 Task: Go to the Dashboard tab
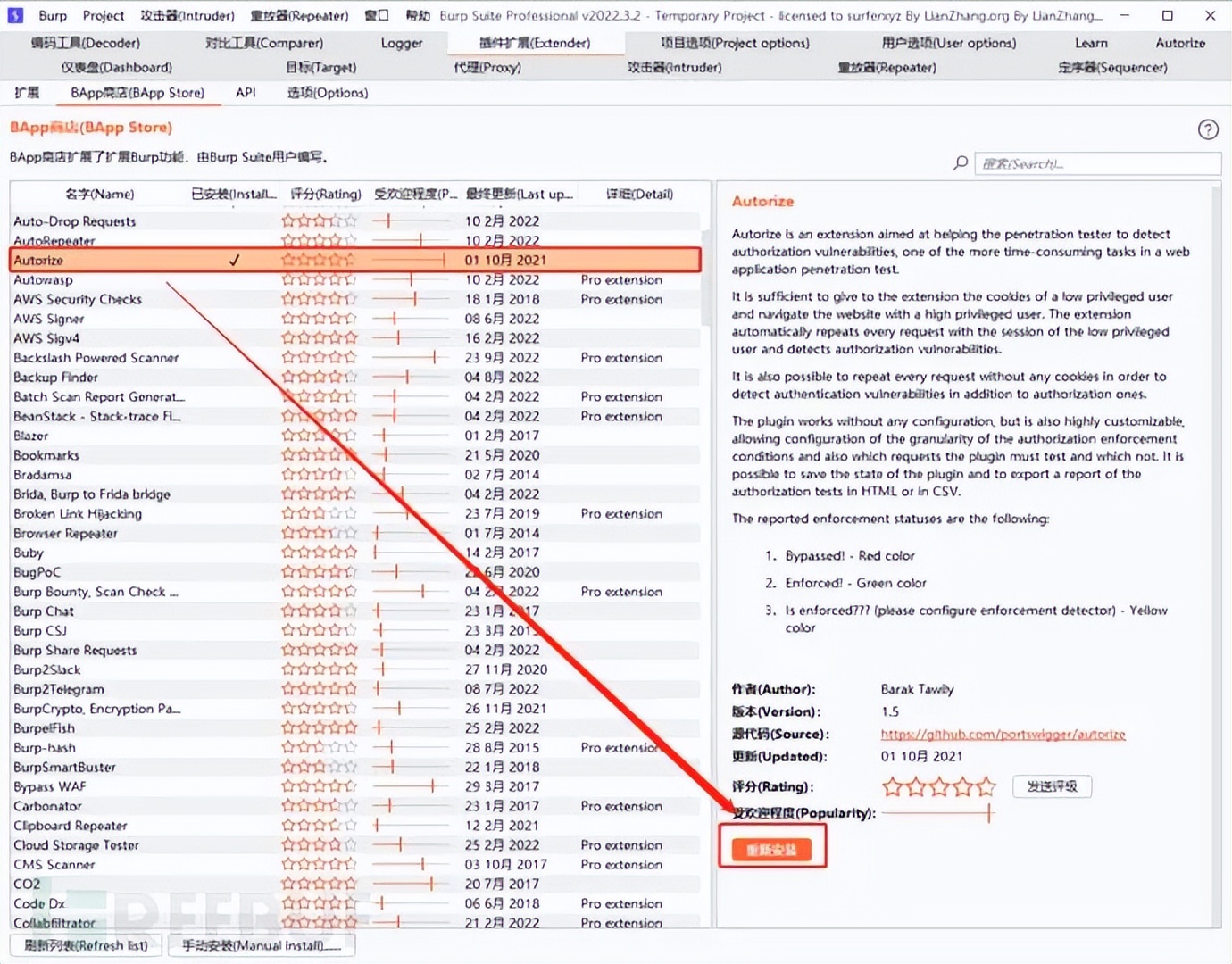click(117, 67)
